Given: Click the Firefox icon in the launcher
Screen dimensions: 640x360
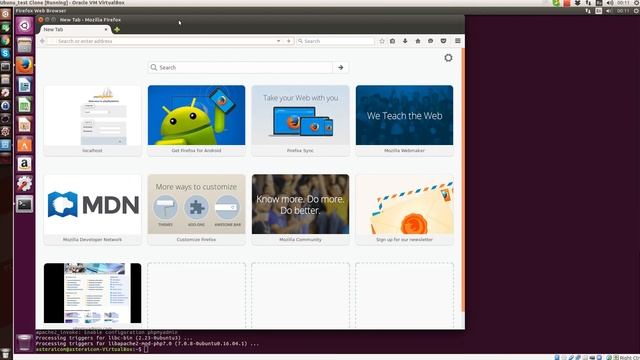Looking at the screenshot, I should point(24,65).
